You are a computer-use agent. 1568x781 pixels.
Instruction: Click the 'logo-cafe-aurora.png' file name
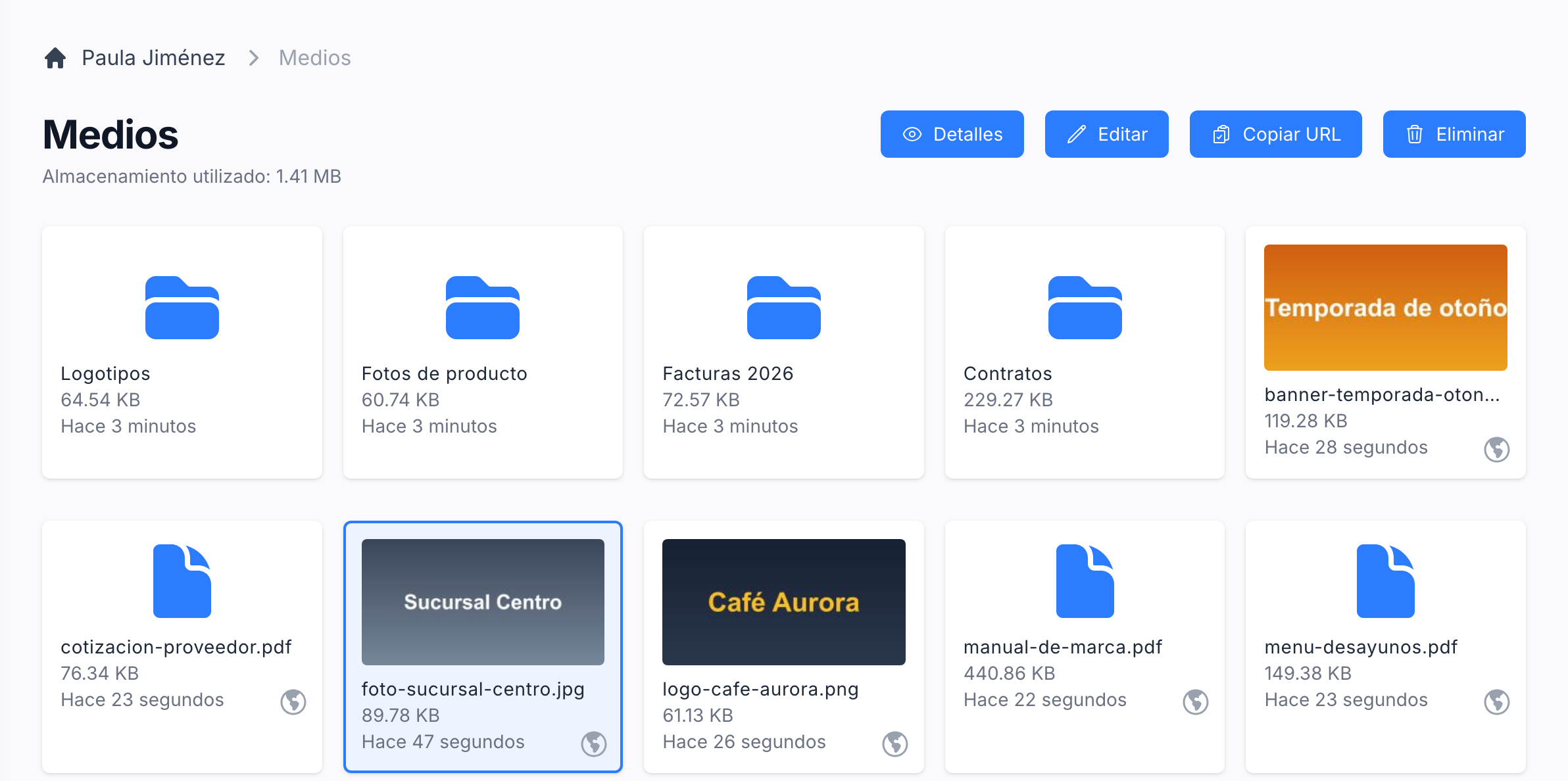[760, 689]
